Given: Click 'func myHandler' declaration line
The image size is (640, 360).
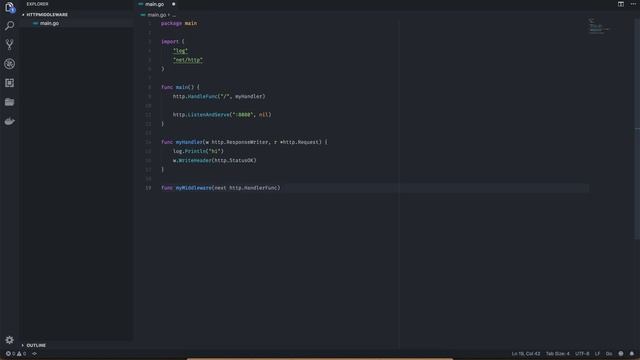Looking at the screenshot, I should click(x=244, y=142).
